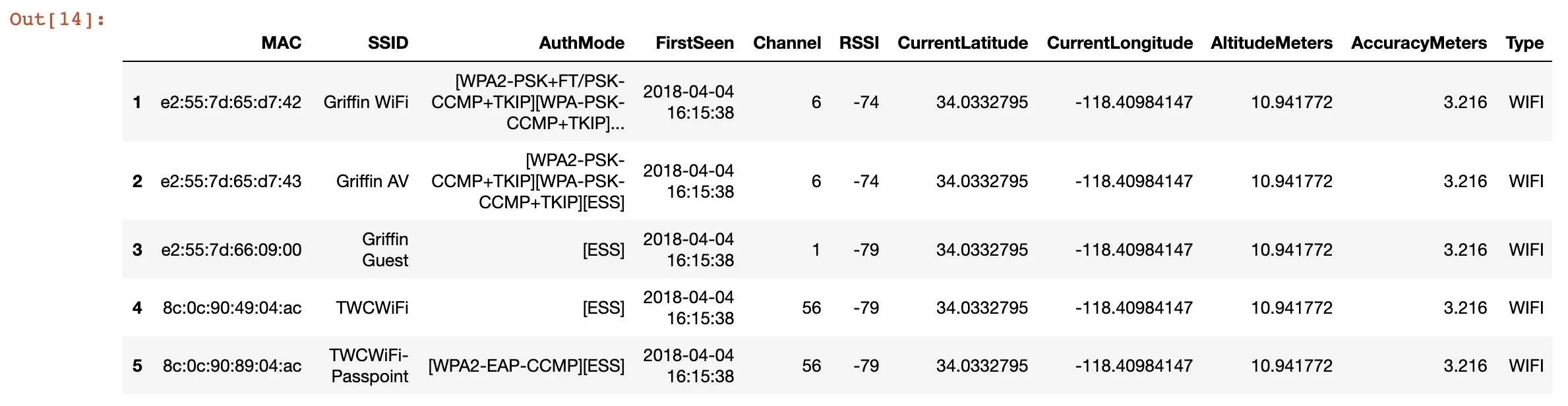Click the FirstSeen column header

[694, 43]
